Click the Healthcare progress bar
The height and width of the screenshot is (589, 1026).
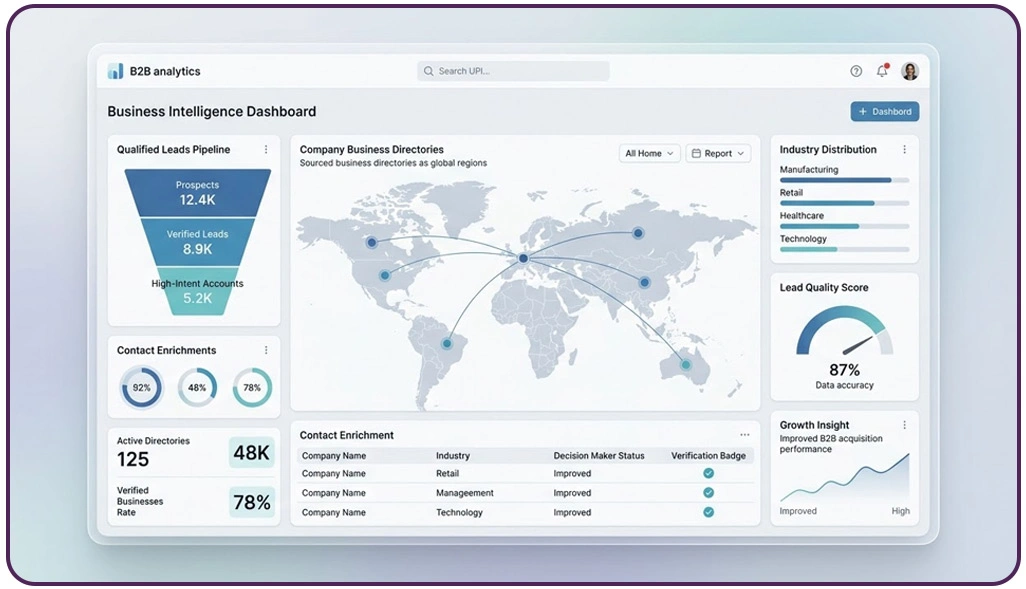point(844,226)
